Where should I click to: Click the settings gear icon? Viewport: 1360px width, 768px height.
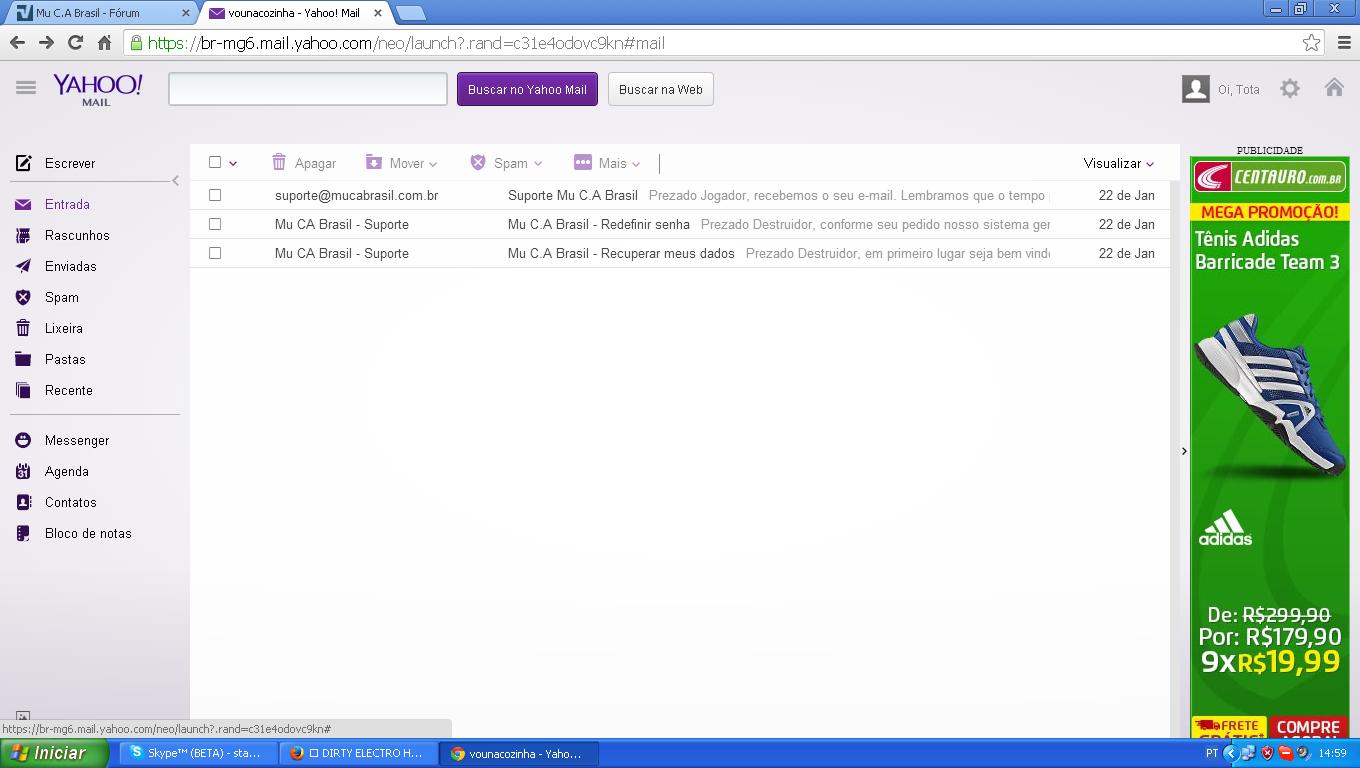pyautogui.click(x=1290, y=89)
